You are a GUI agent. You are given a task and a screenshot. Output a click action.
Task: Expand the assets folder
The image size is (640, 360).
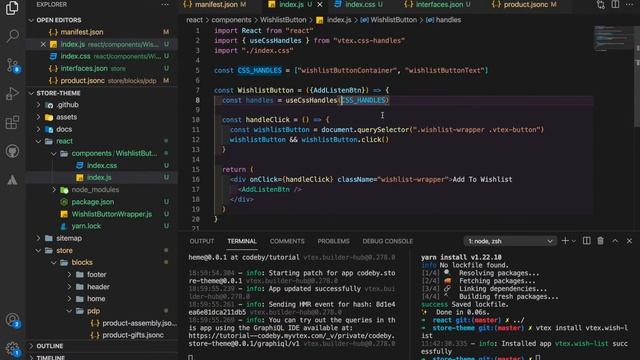pyautogui.click(x=102, y=117)
